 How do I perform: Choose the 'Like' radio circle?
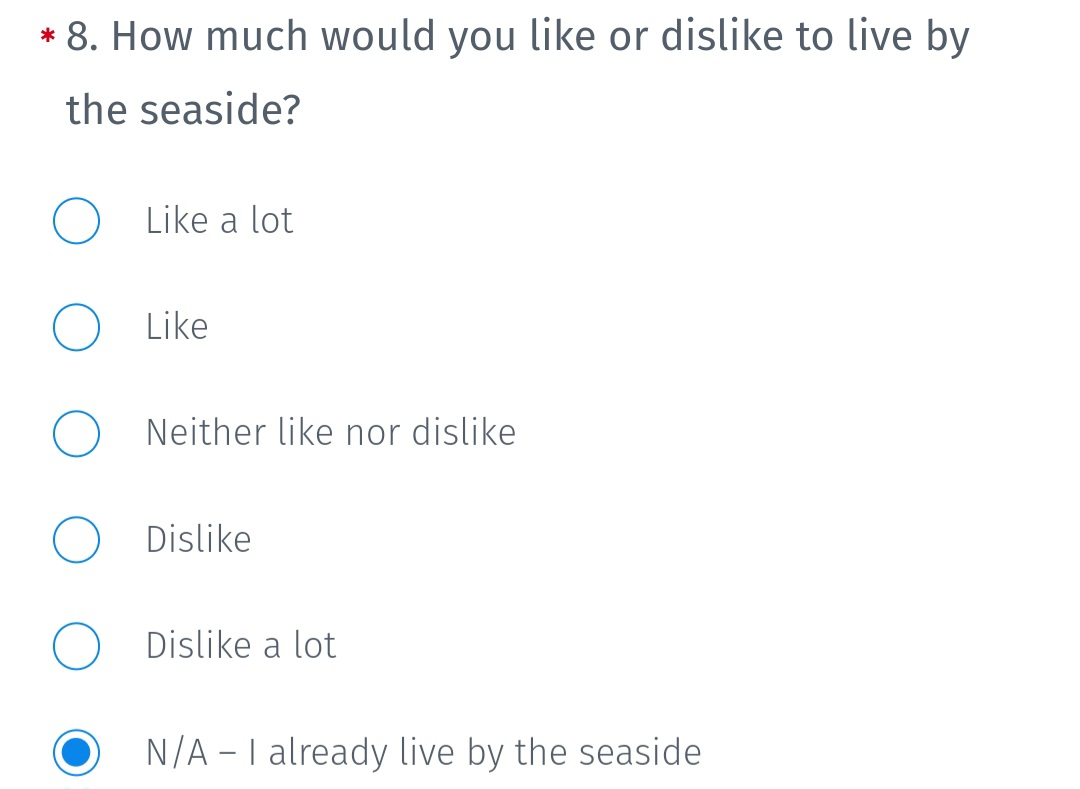point(76,327)
